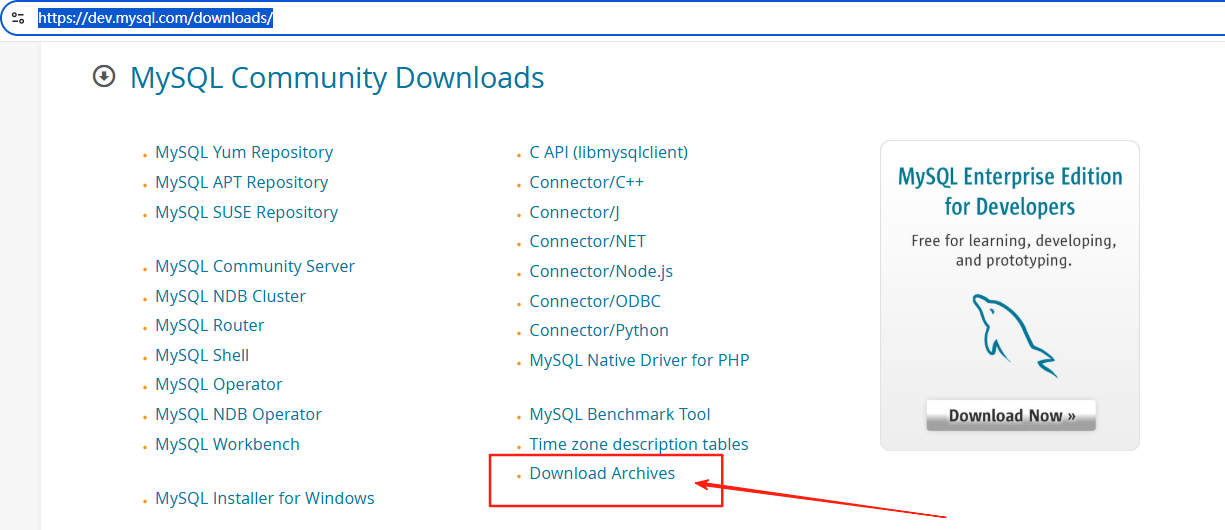Open MySQL NDB Cluster link
This screenshot has height=530, width=1225.
[x=230, y=296]
